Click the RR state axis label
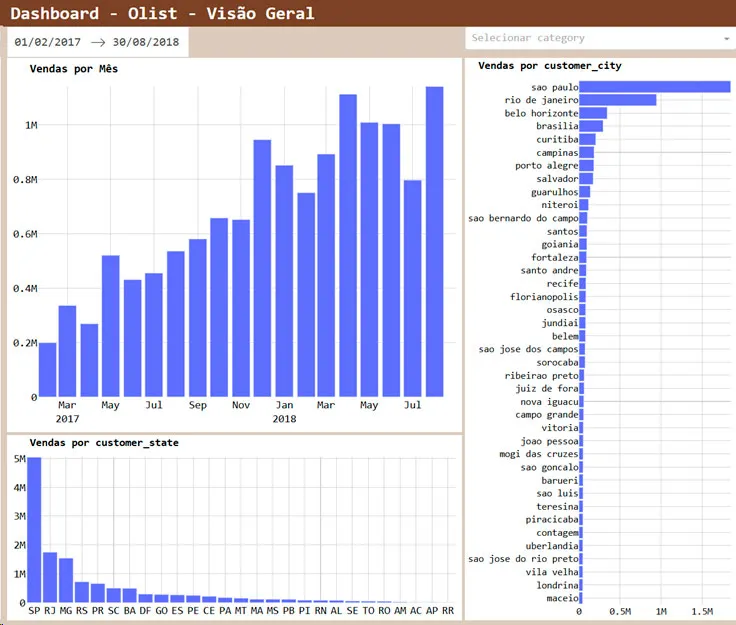 [x=448, y=610]
